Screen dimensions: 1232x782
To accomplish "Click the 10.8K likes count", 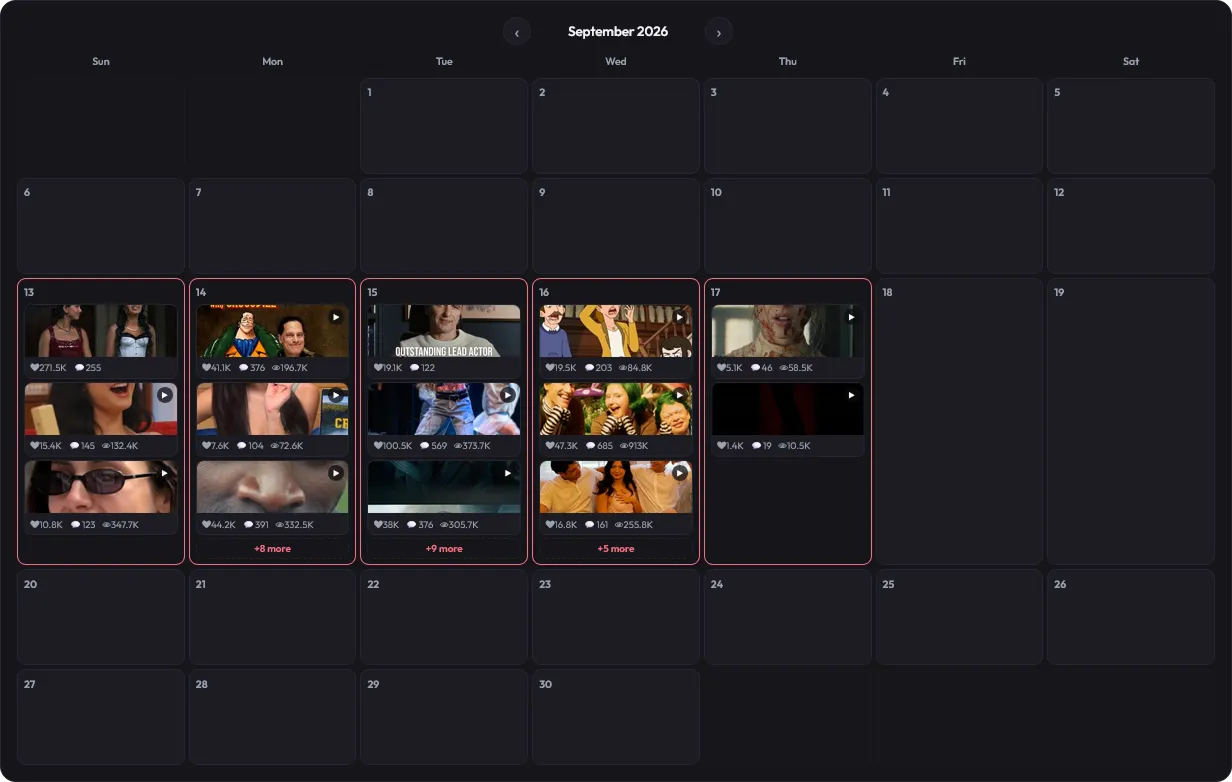I will click(52, 524).
